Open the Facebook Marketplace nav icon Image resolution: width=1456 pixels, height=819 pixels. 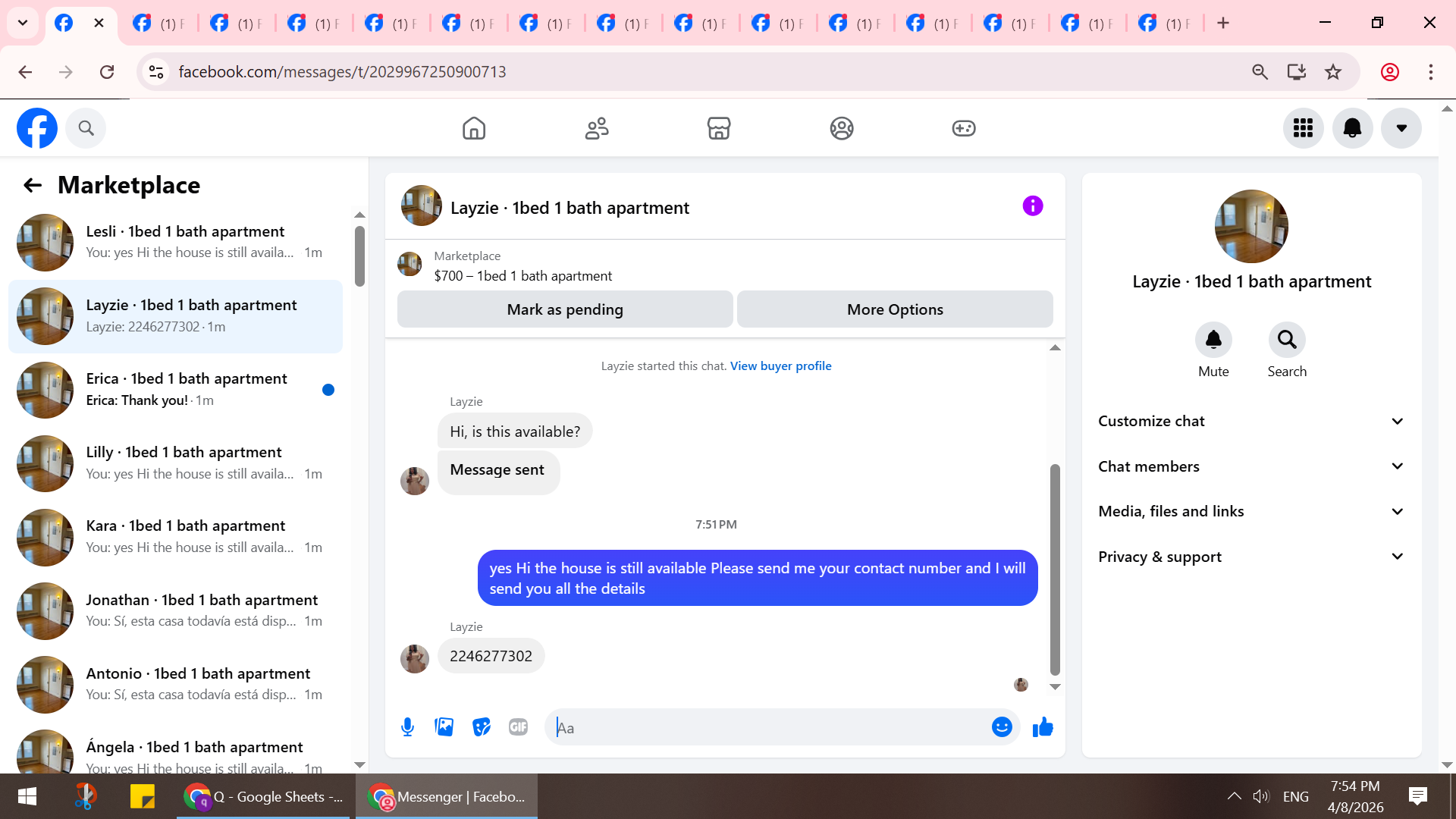[x=718, y=128]
